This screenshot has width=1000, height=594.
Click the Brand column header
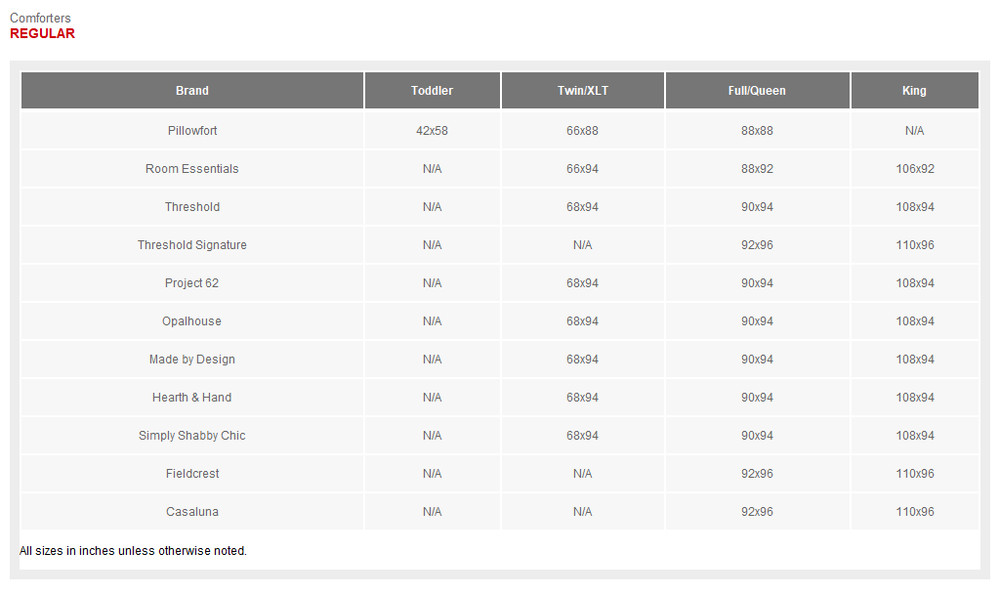[192, 90]
